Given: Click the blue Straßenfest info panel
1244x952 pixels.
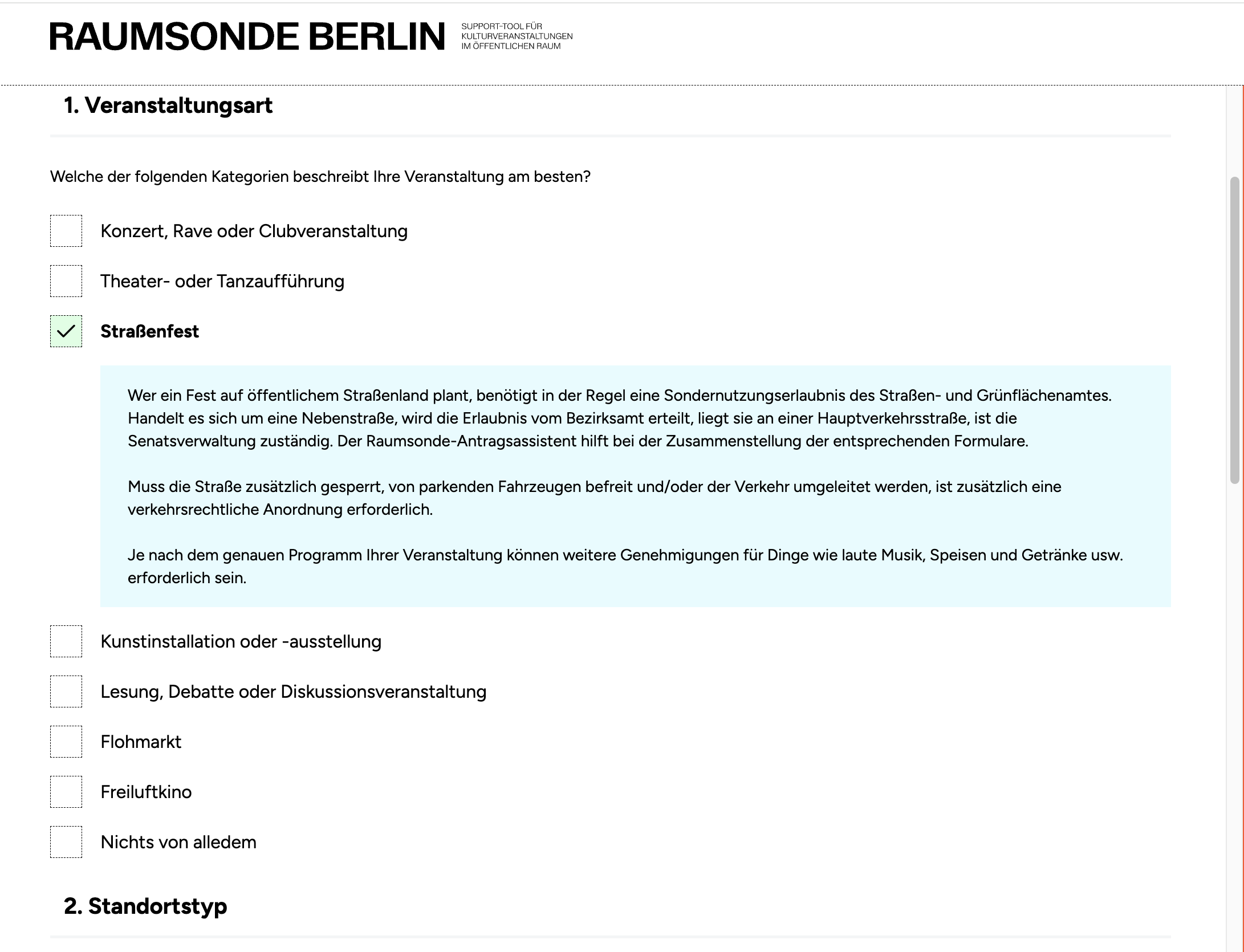Looking at the screenshot, I should pos(635,486).
